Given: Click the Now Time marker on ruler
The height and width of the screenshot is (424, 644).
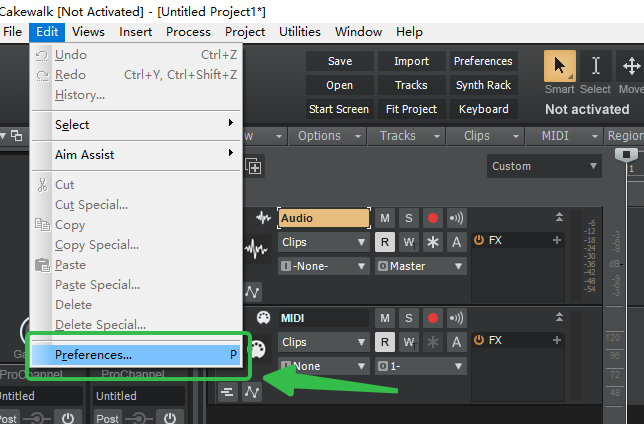Looking at the screenshot, I should 626,155.
